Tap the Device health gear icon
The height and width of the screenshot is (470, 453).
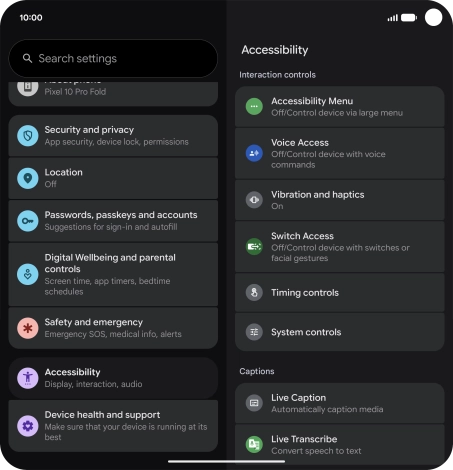[x=28, y=426]
